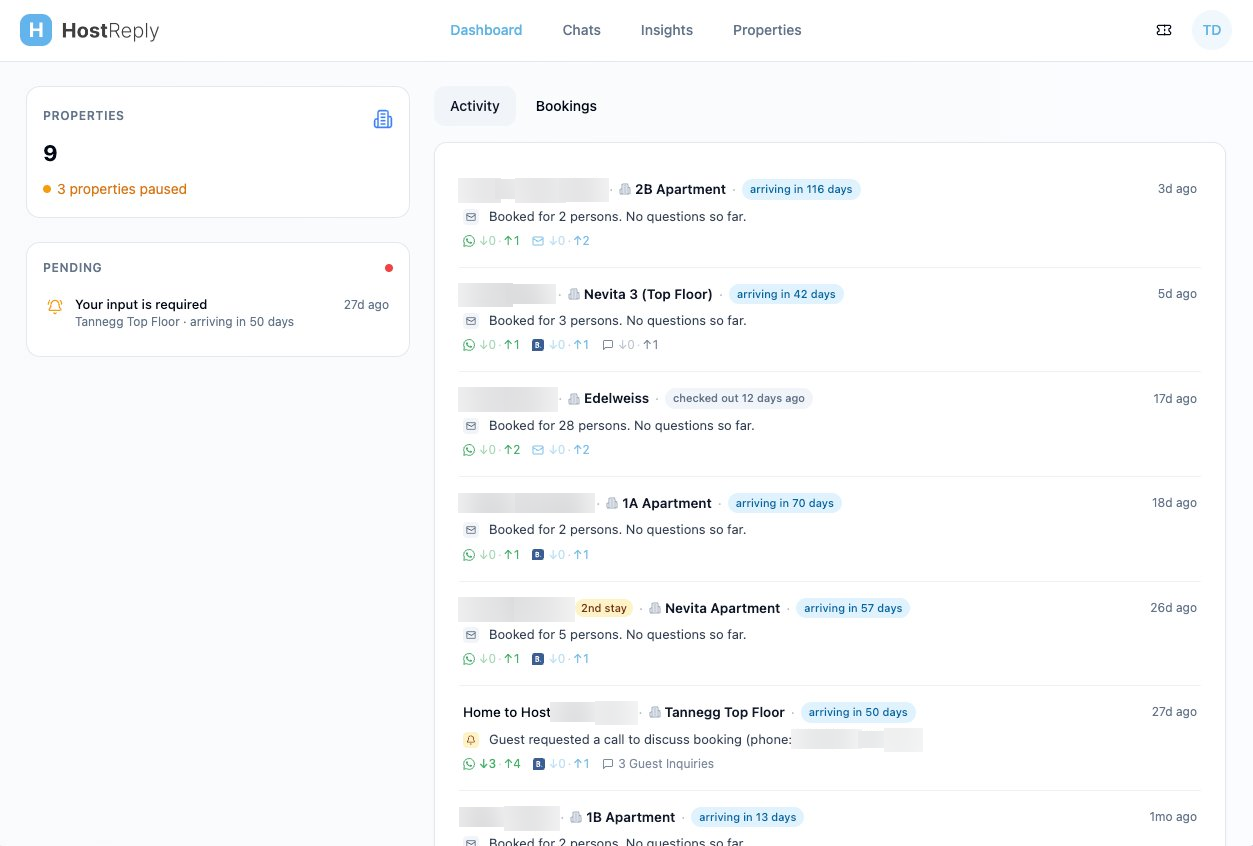Click the 1B Apartment property name
This screenshot has height=846, width=1253.
click(x=631, y=817)
